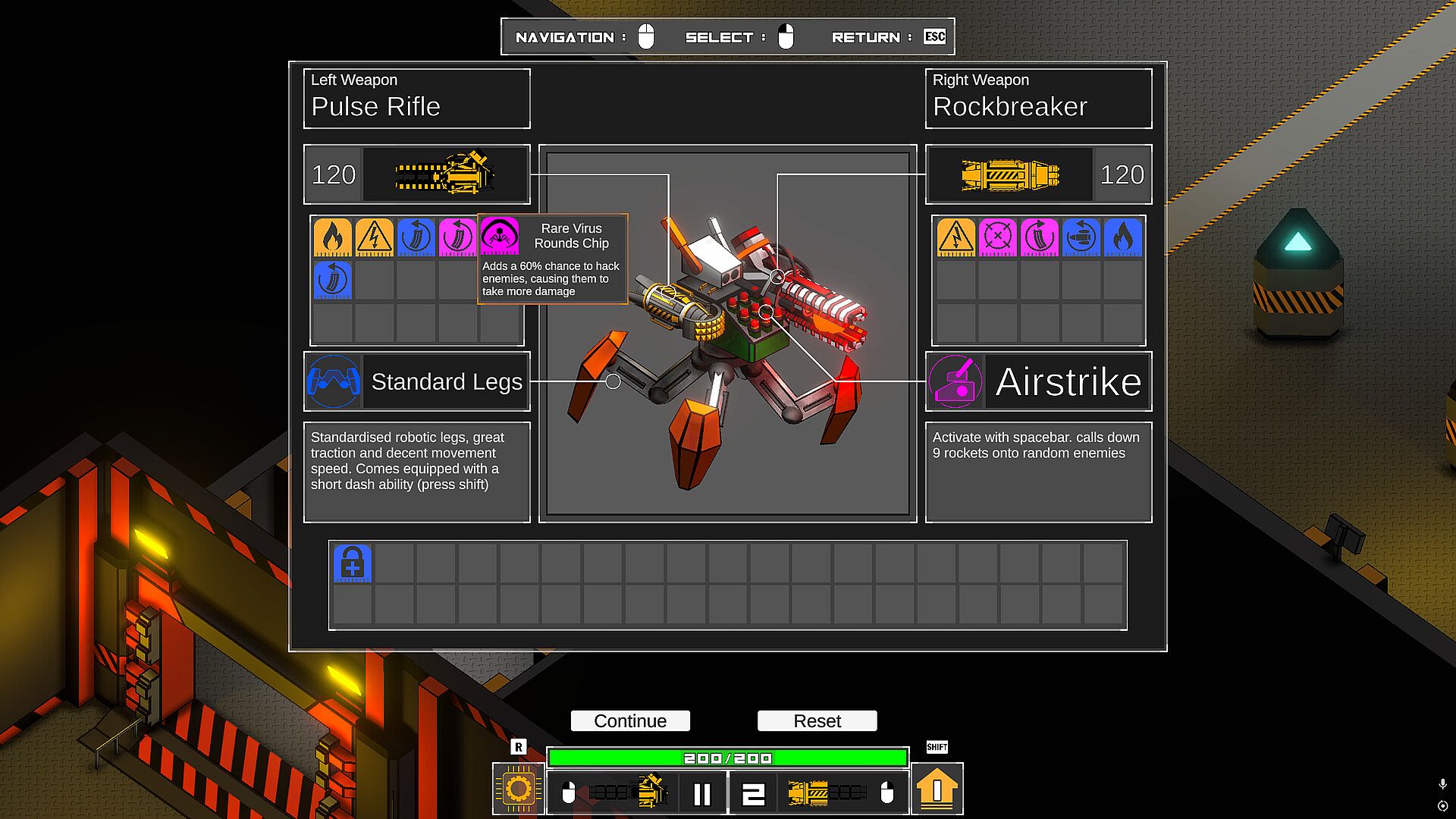The height and width of the screenshot is (819, 1456).
Task: Click the orange dash arrow Shift icon
Action: [937, 789]
